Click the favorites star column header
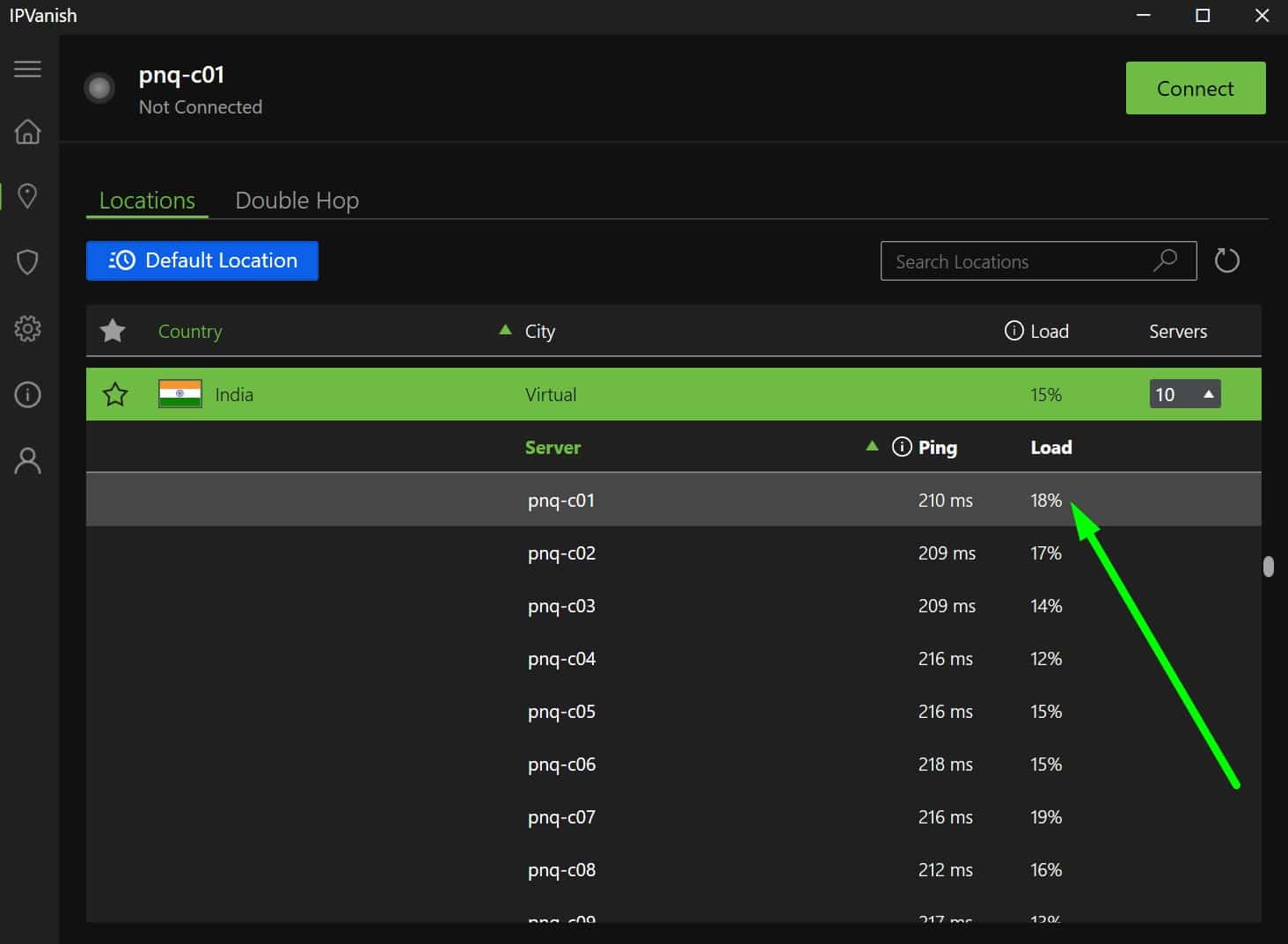This screenshot has width=1288, height=944. click(x=113, y=331)
